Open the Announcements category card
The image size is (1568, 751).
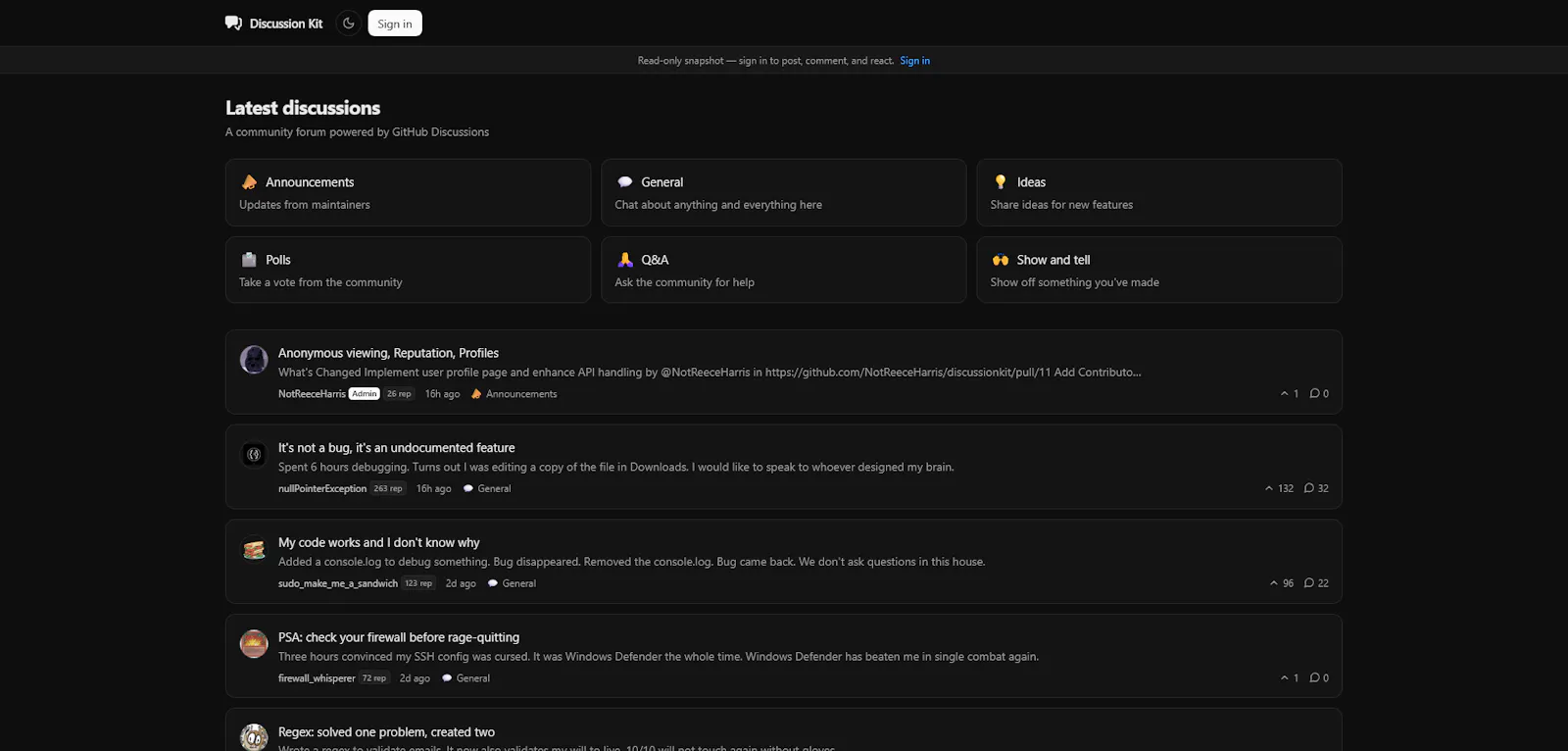(408, 193)
